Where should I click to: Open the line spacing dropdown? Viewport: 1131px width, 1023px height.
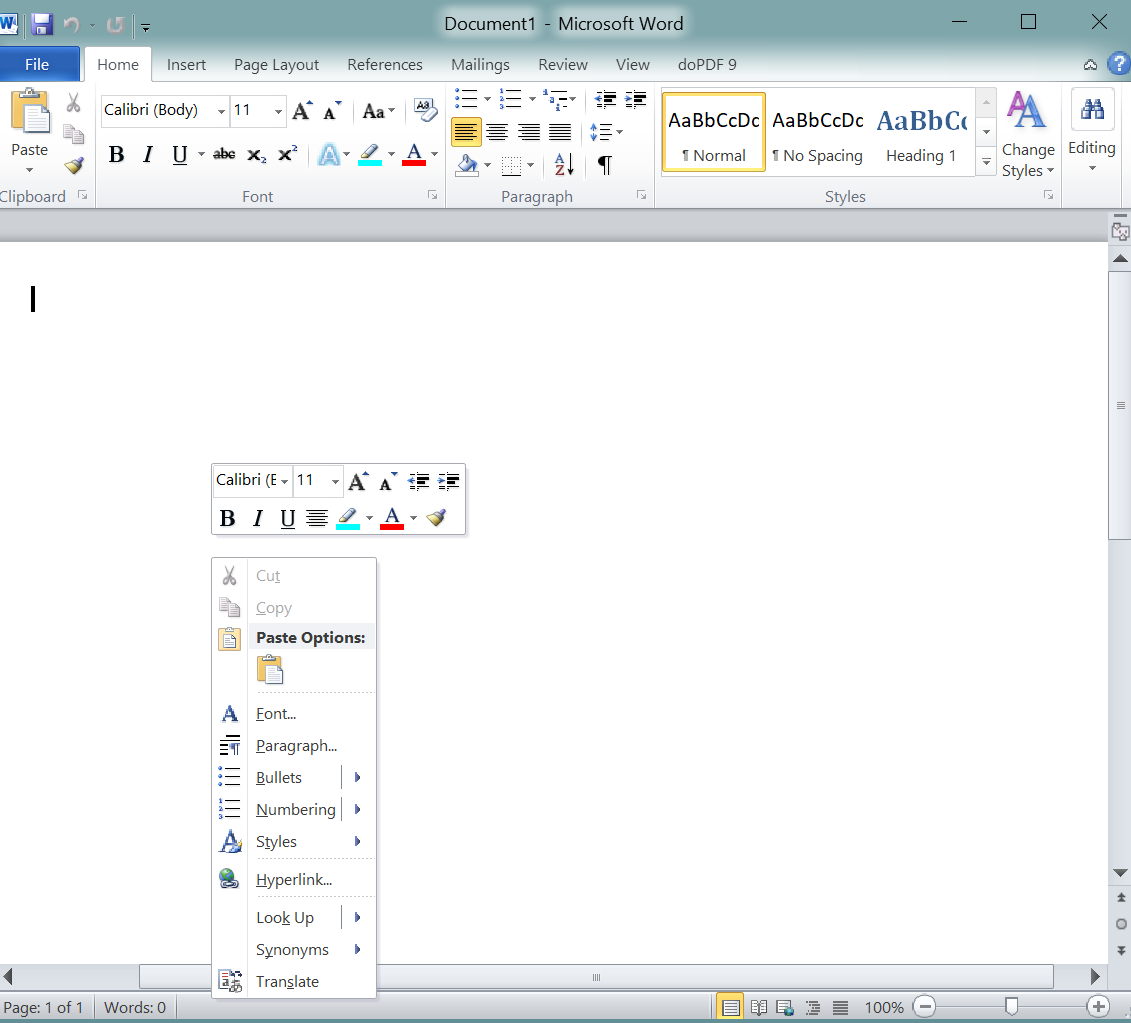click(x=606, y=132)
